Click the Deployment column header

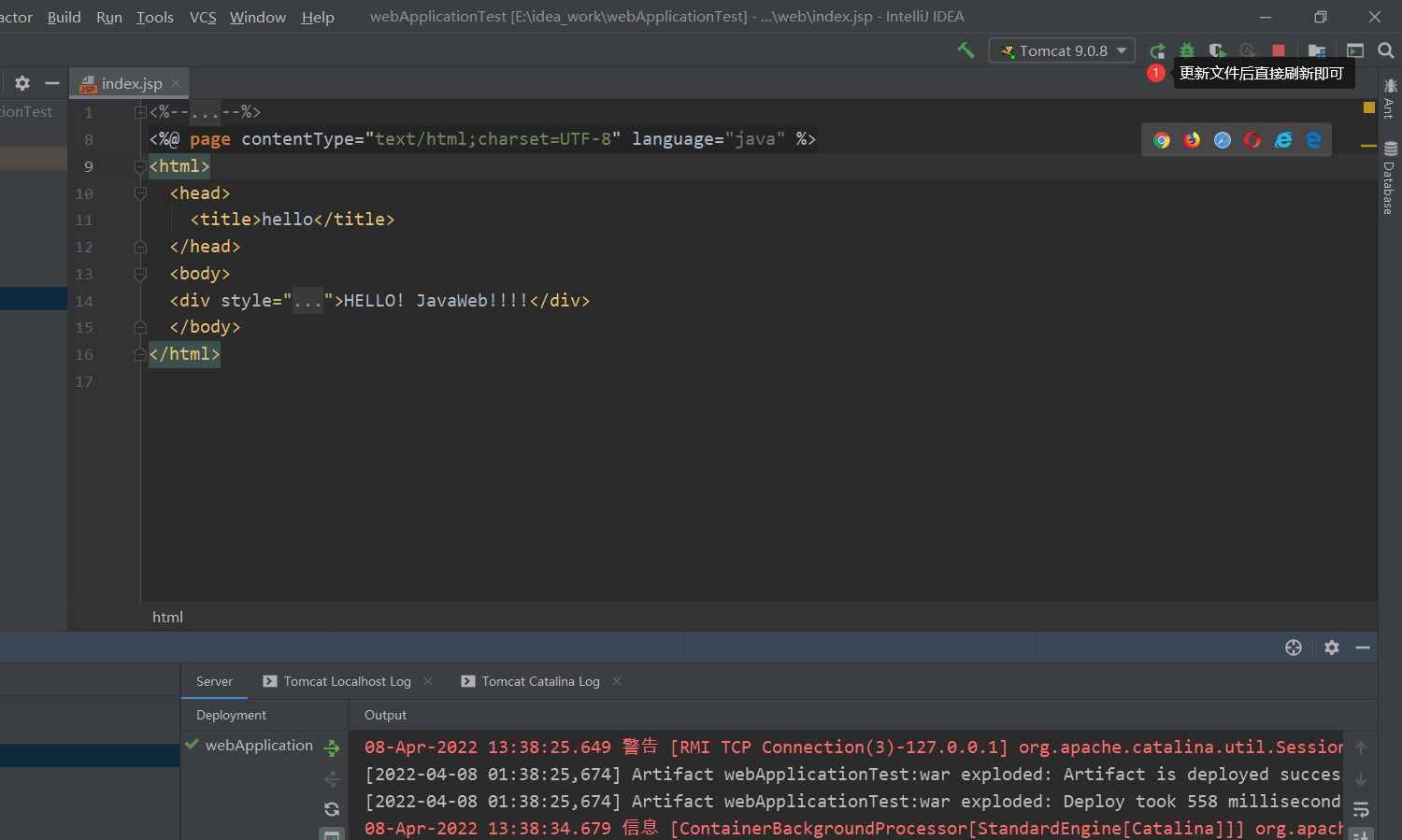point(231,715)
